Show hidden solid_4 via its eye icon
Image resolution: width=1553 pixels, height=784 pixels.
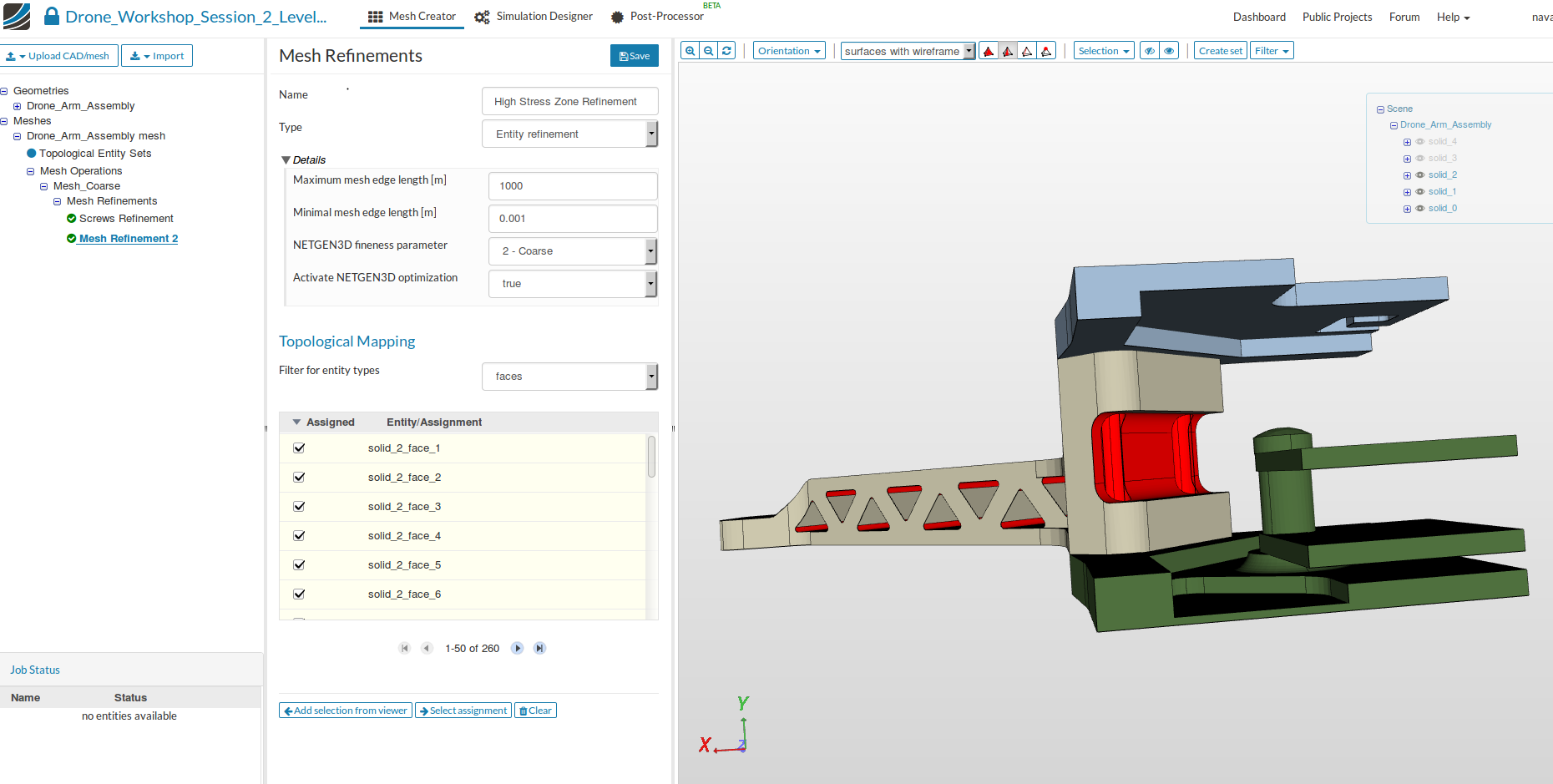click(x=1420, y=142)
